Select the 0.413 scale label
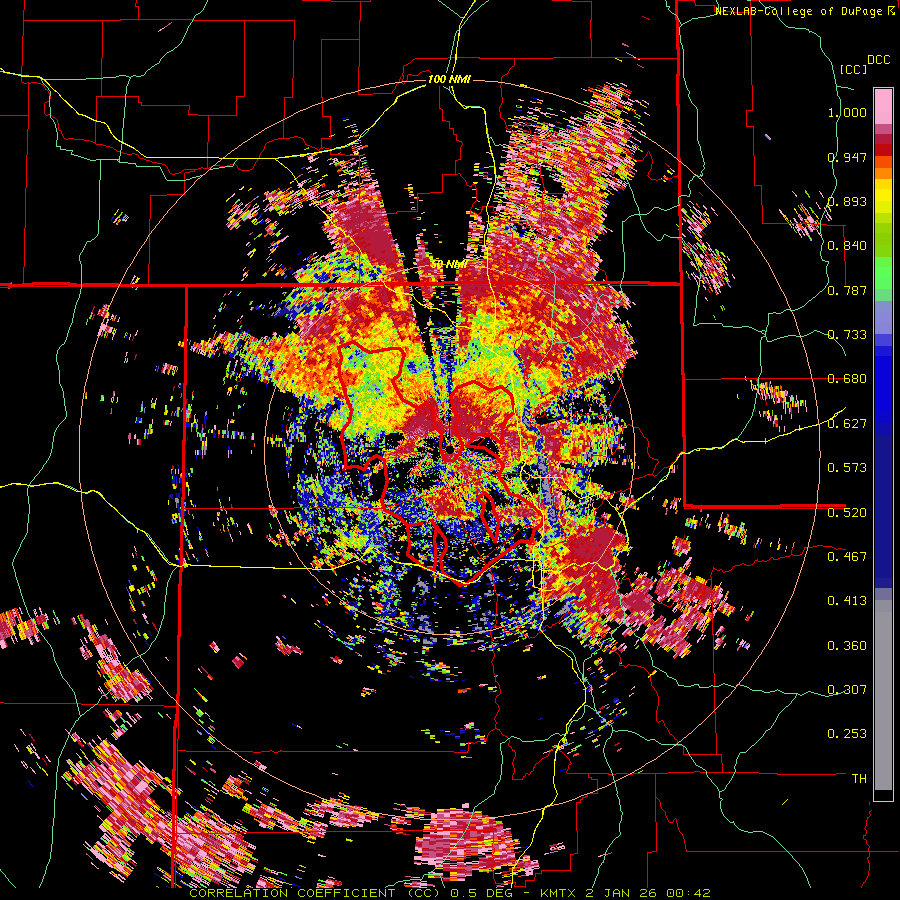Viewport: 900px width, 900px height. [847, 601]
